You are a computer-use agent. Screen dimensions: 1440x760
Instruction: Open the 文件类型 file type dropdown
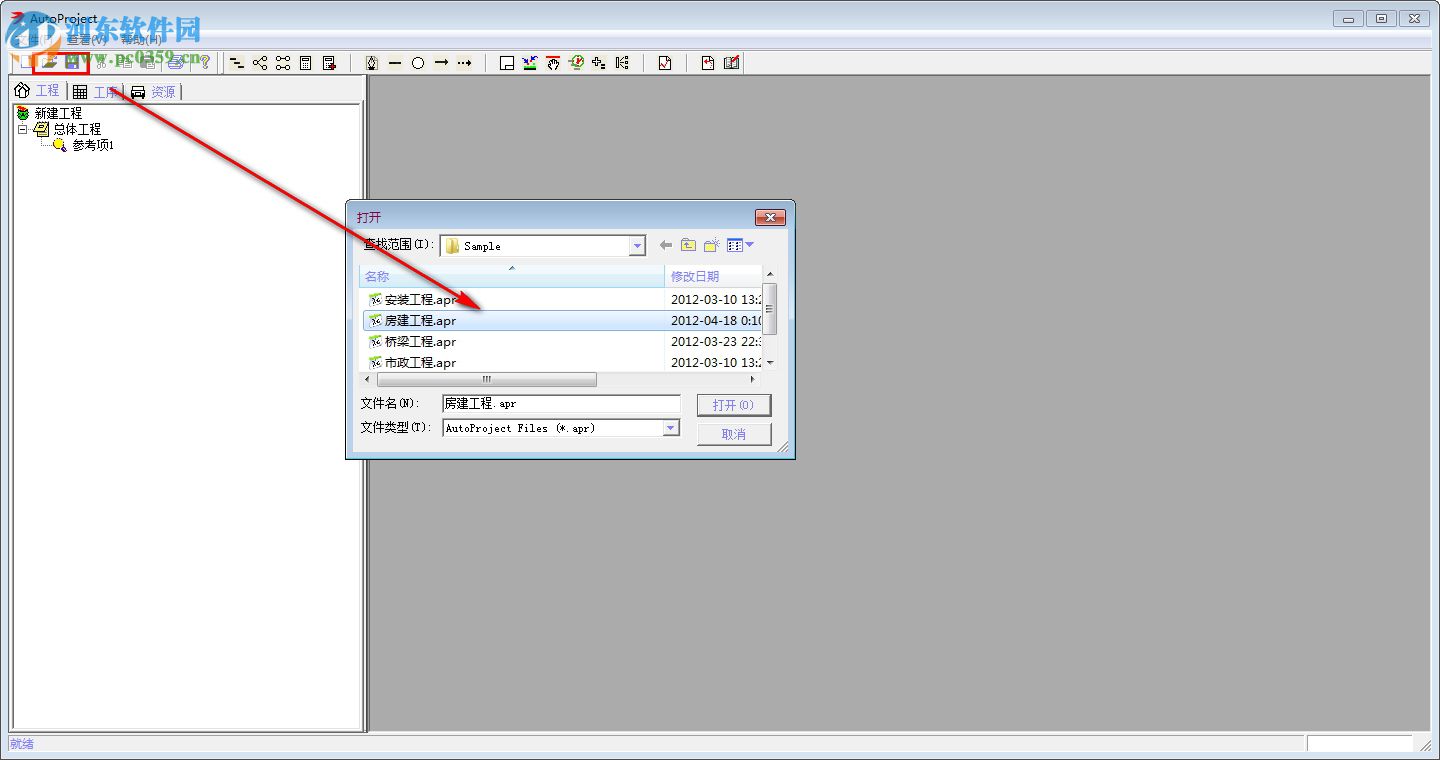670,427
